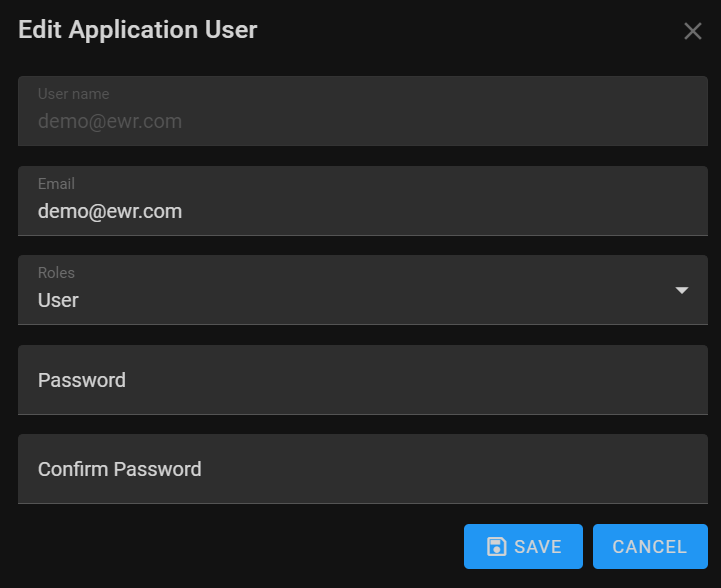Expand the Roles dropdown arrow
Viewport: 721px width, 588px height.
[x=681, y=290]
